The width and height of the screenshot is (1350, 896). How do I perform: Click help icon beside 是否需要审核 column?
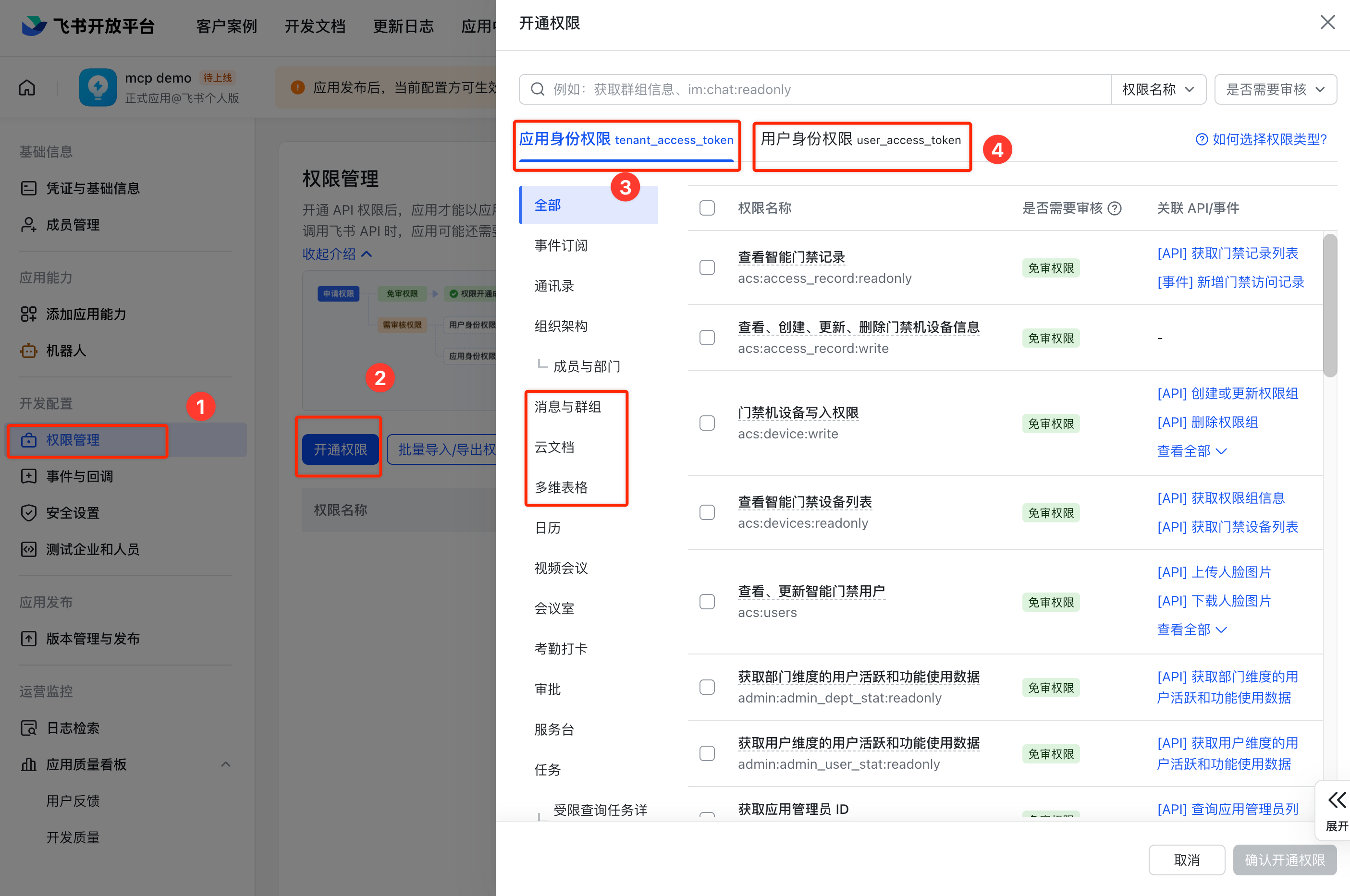(x=1115, y=208)
